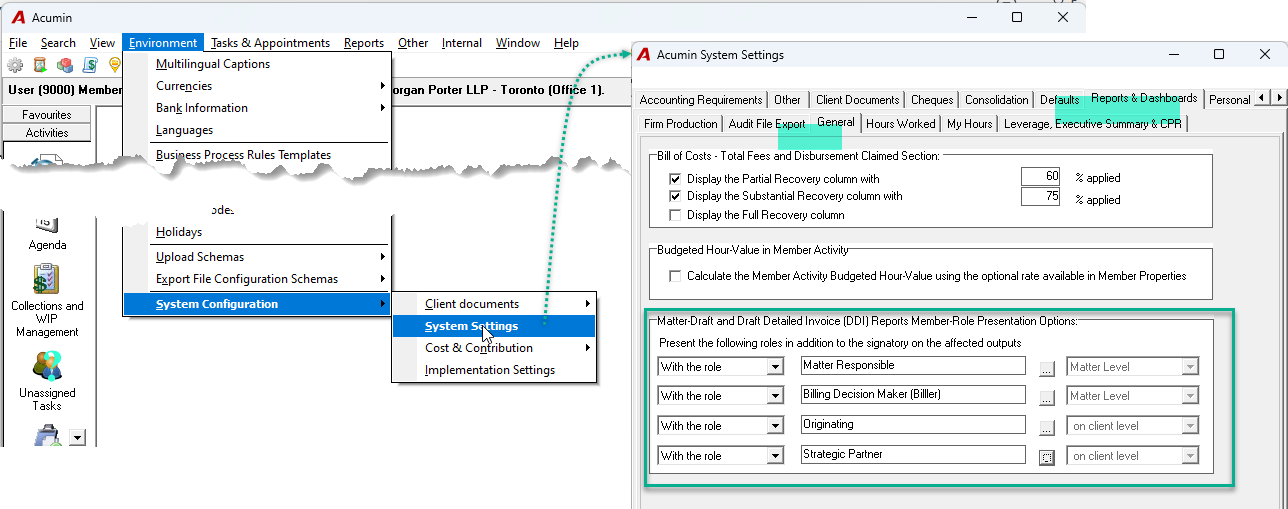The image size is (1288, 509).
Task: Click the Activities sidebar button
Action: pos(47,133)
